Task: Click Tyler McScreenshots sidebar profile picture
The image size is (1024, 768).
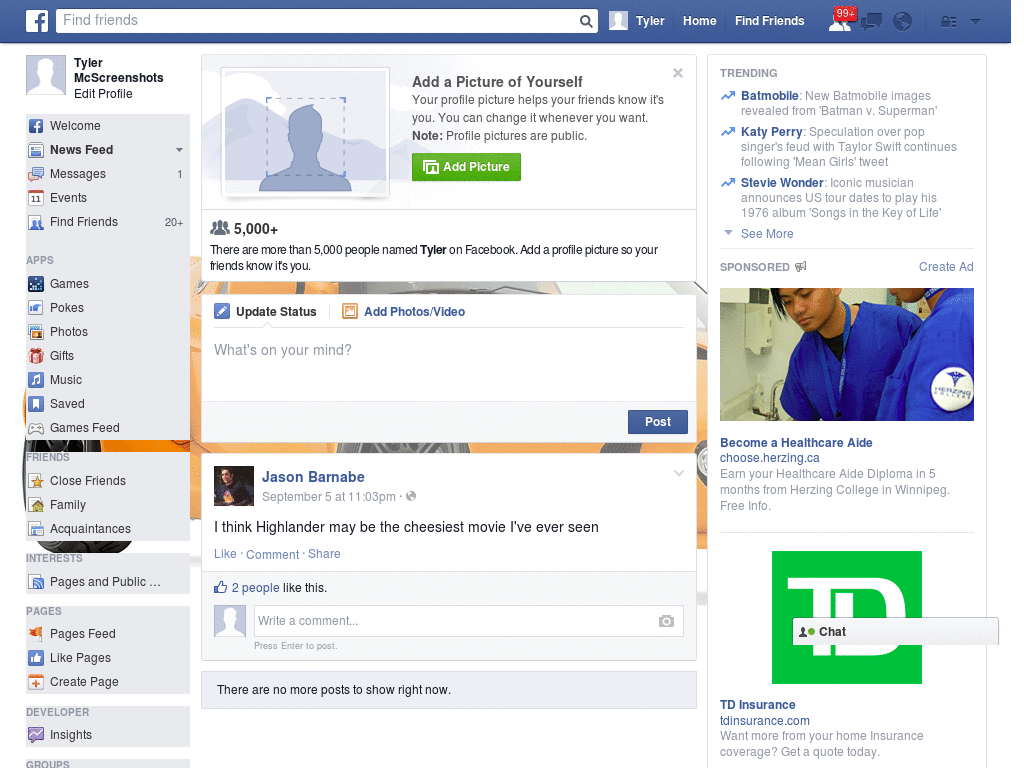Action: pyautogui.click(x=46, y=75)
